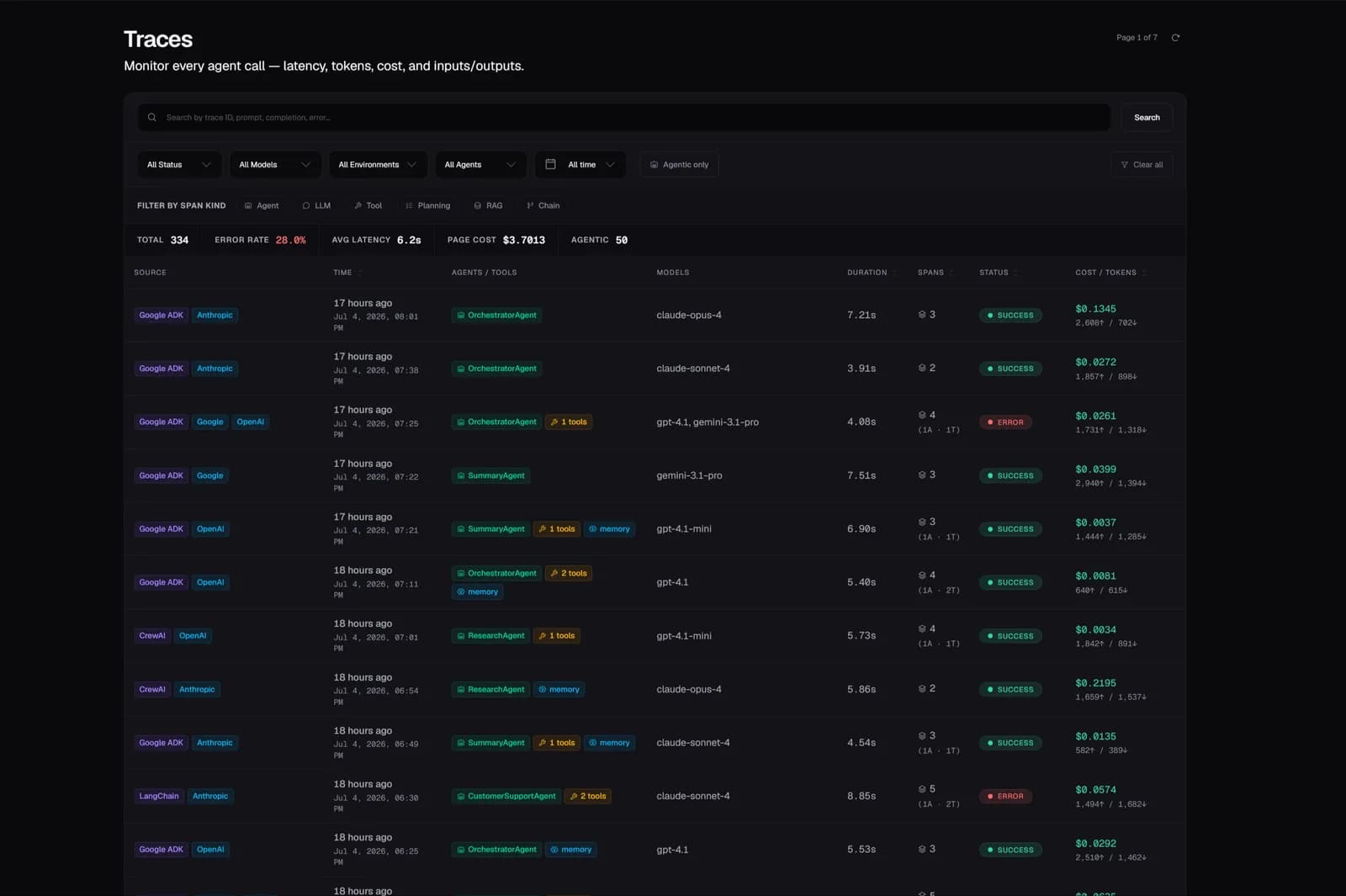This screenshot has width=1346, height=896.
Task: Click the spans icon in the 8.85s CustomerSupportAgent row
Action: click(x=922, y=789)
